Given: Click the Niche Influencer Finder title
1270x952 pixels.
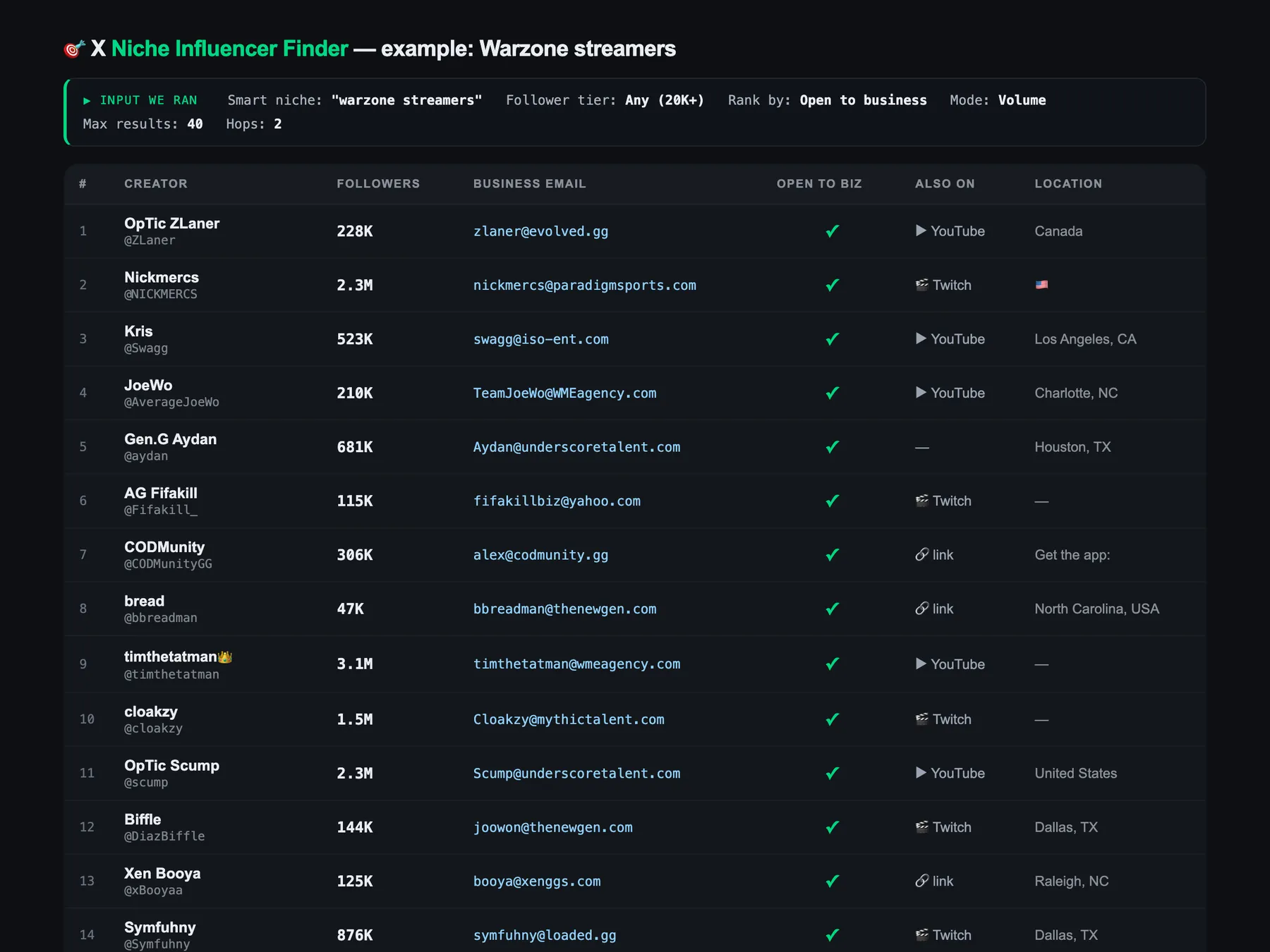Looking at the screenshot, I should 229,49.
